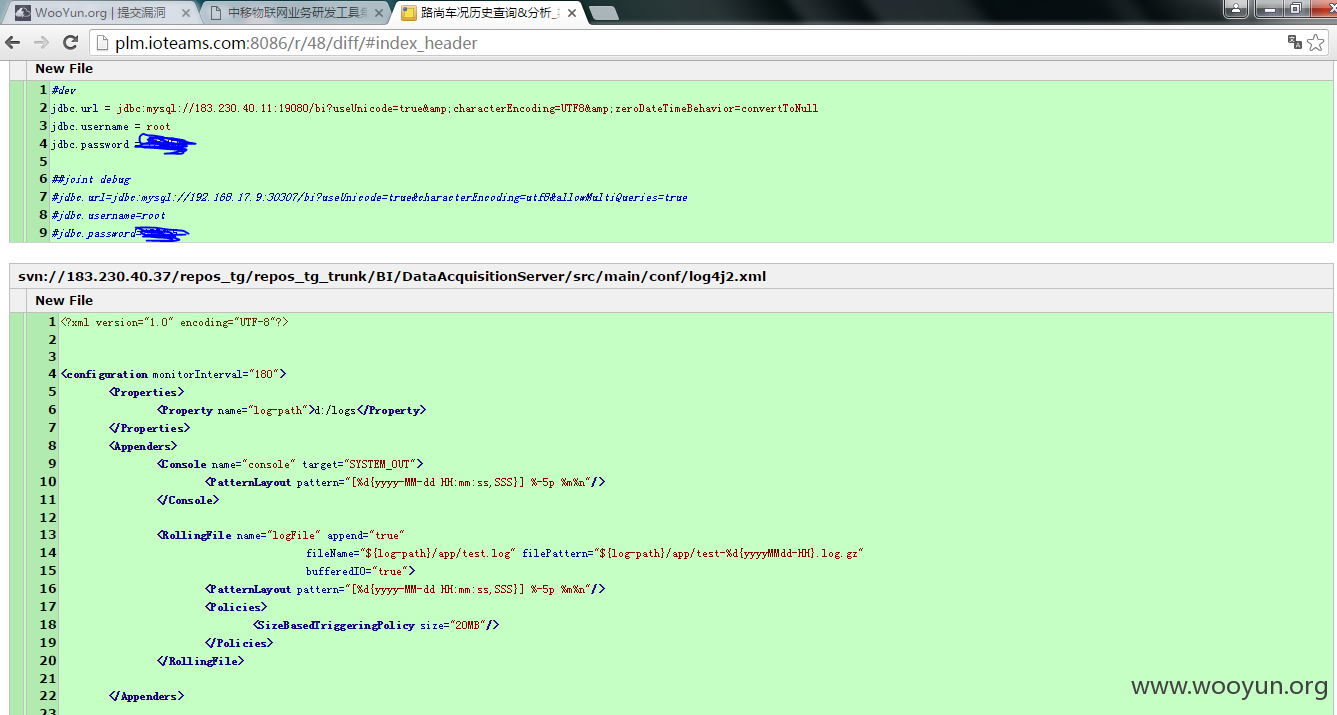
Task: Click the svn://183.230.40.37 log4j2.xml file path header
Action: click(x=392, y=276)
